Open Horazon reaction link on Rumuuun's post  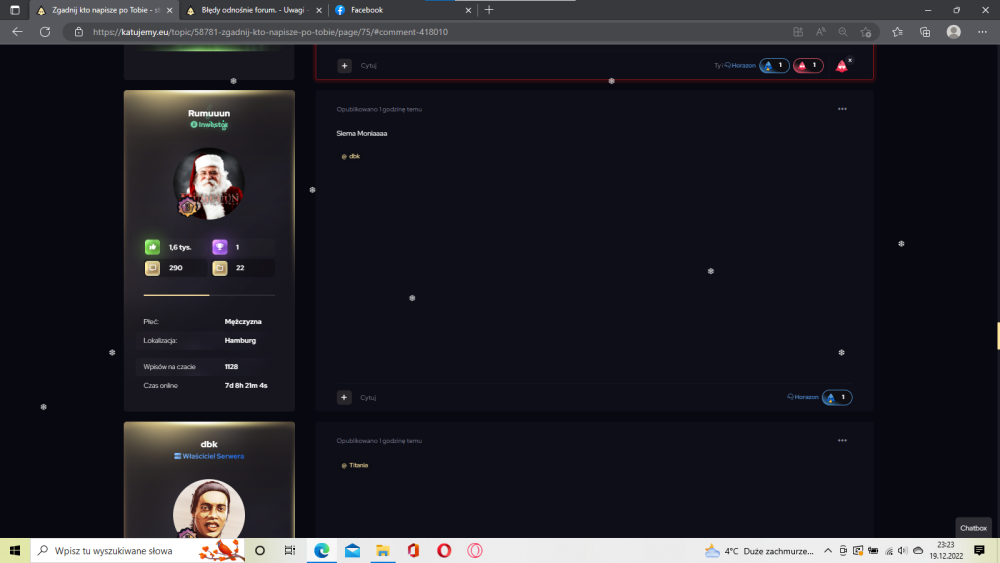(803, 397)
